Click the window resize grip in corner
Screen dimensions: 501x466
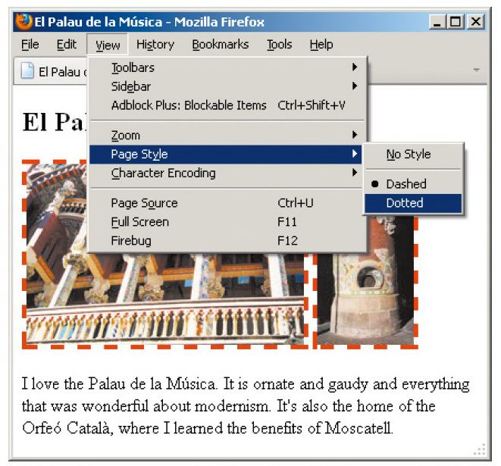(480, 450)
